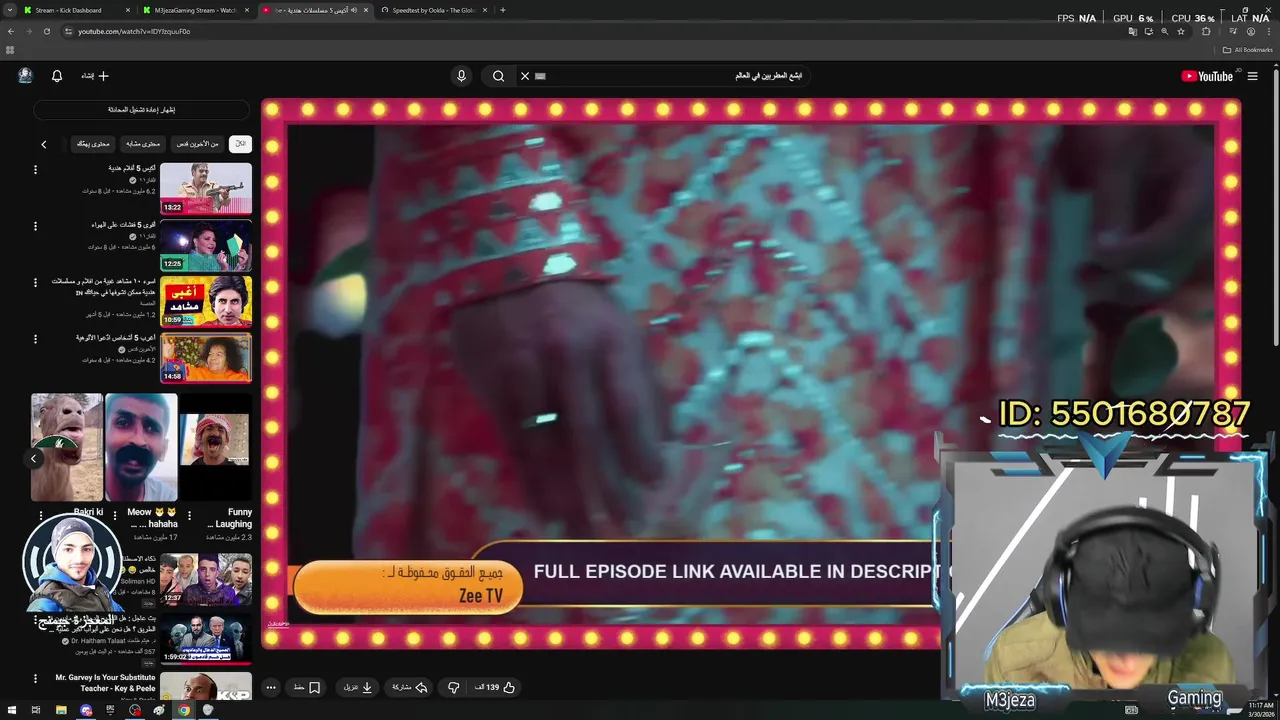
Task: Select the 'من الآخرين فمس' filter chip
Action: tap(197, 144)
